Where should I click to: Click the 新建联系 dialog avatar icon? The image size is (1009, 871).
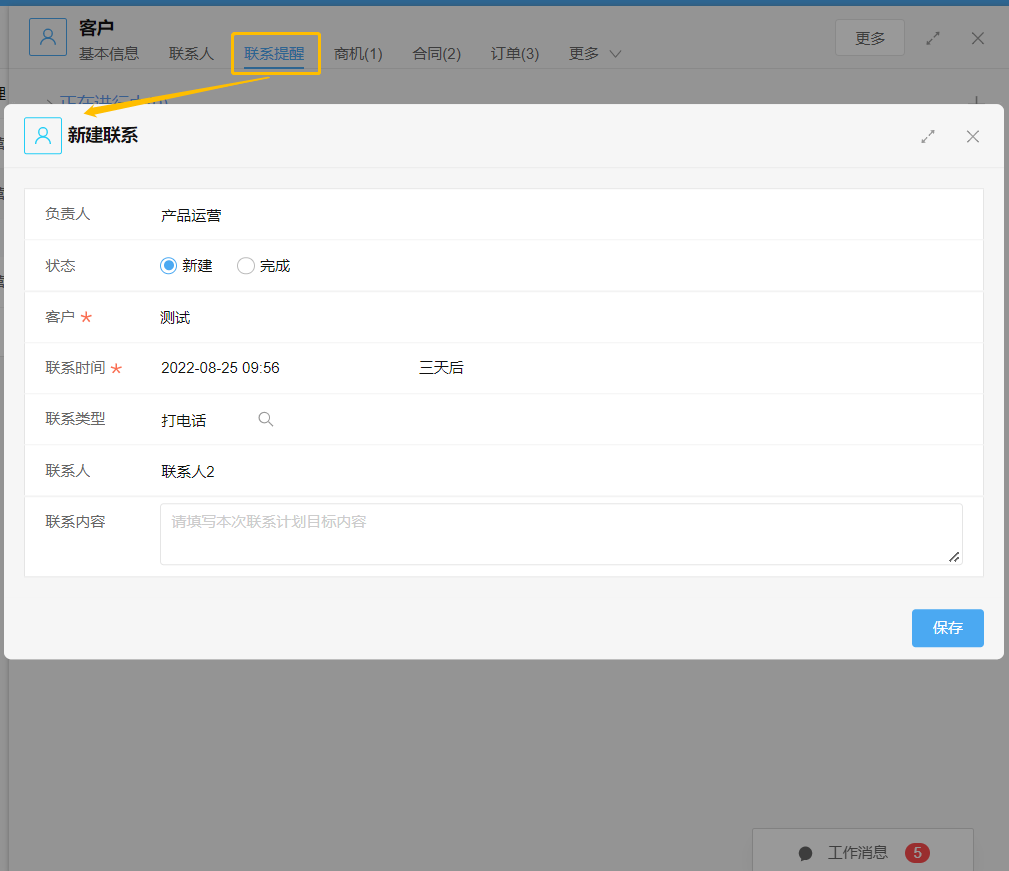[43, 136]
